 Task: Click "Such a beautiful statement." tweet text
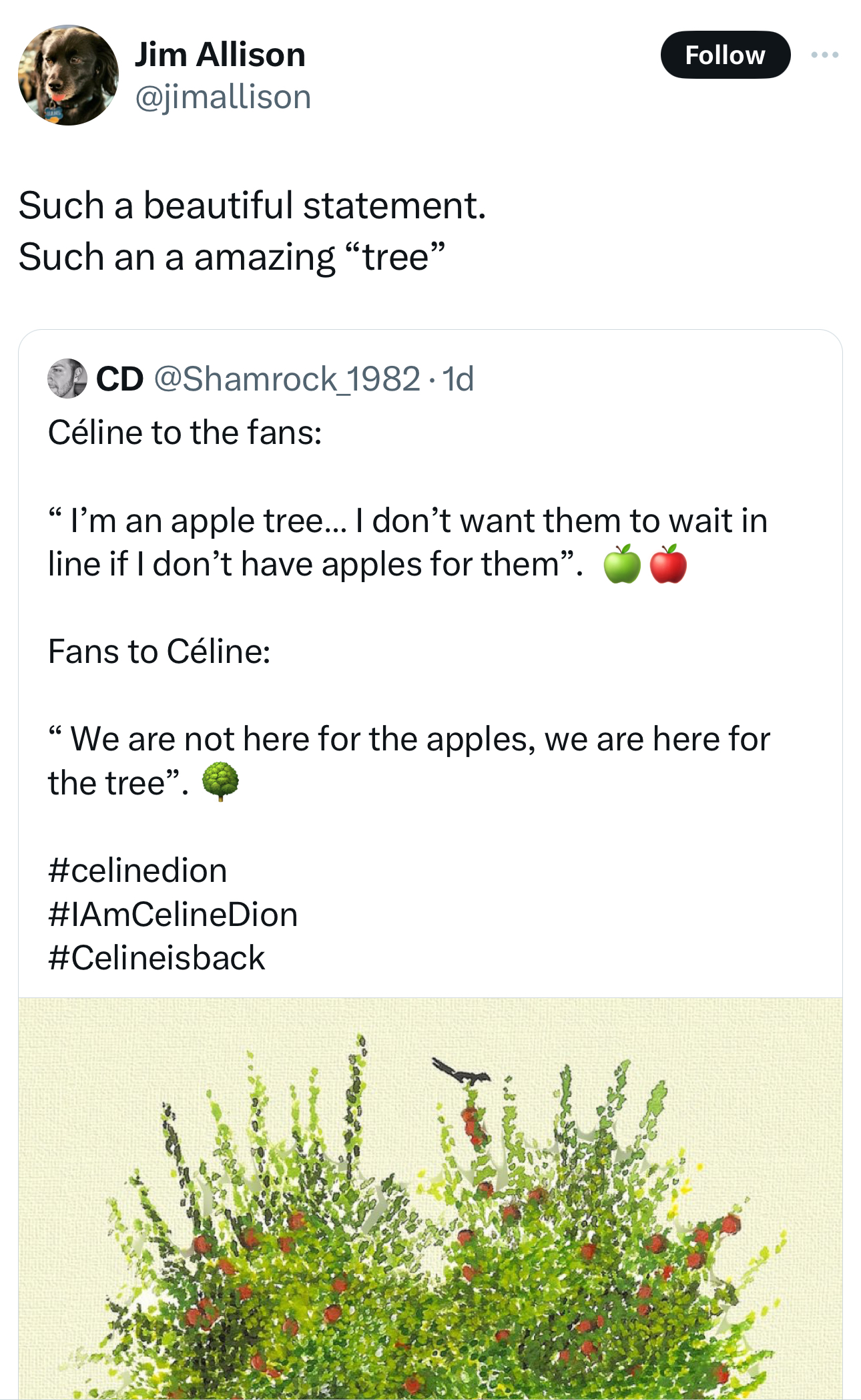coord(252,205)
